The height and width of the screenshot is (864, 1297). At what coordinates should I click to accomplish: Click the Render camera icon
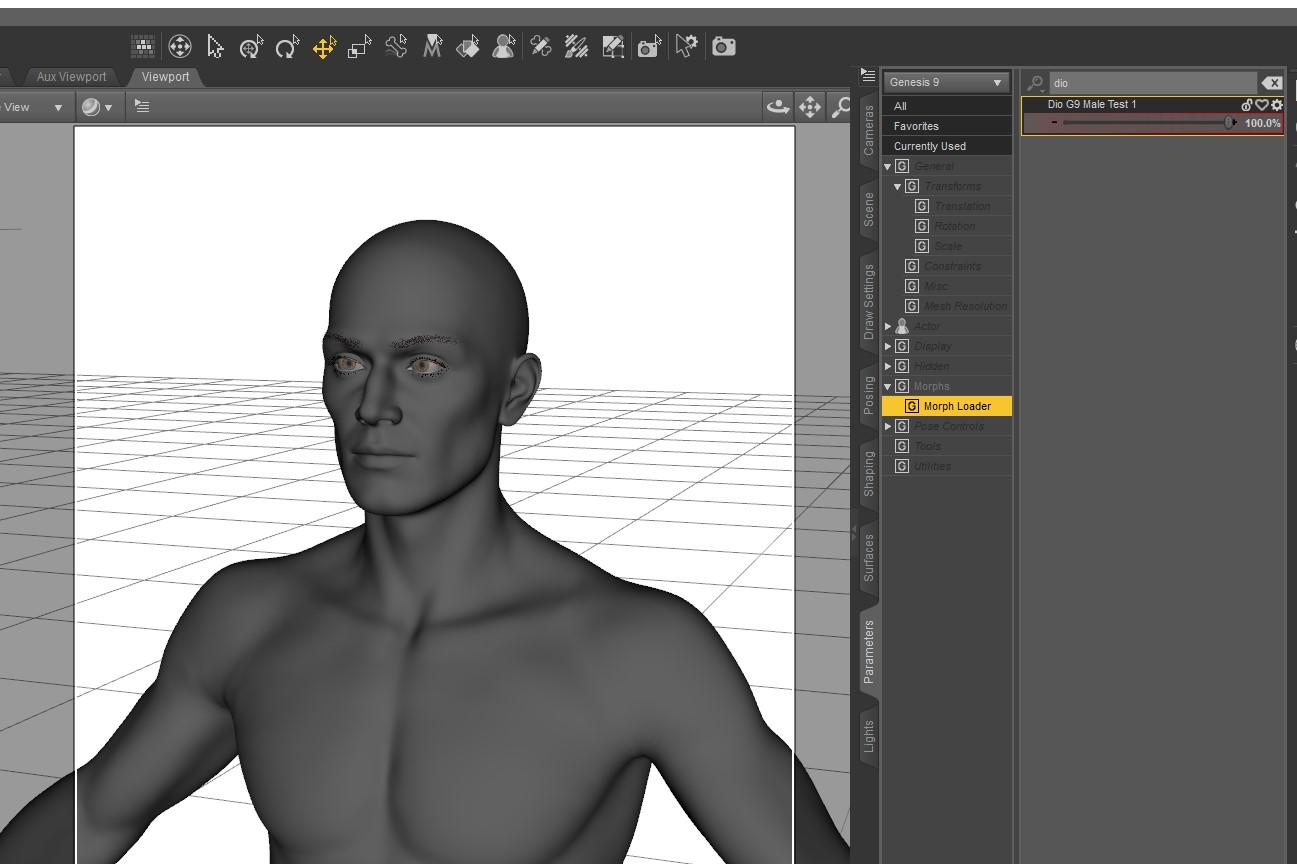[x=724, y=46]
